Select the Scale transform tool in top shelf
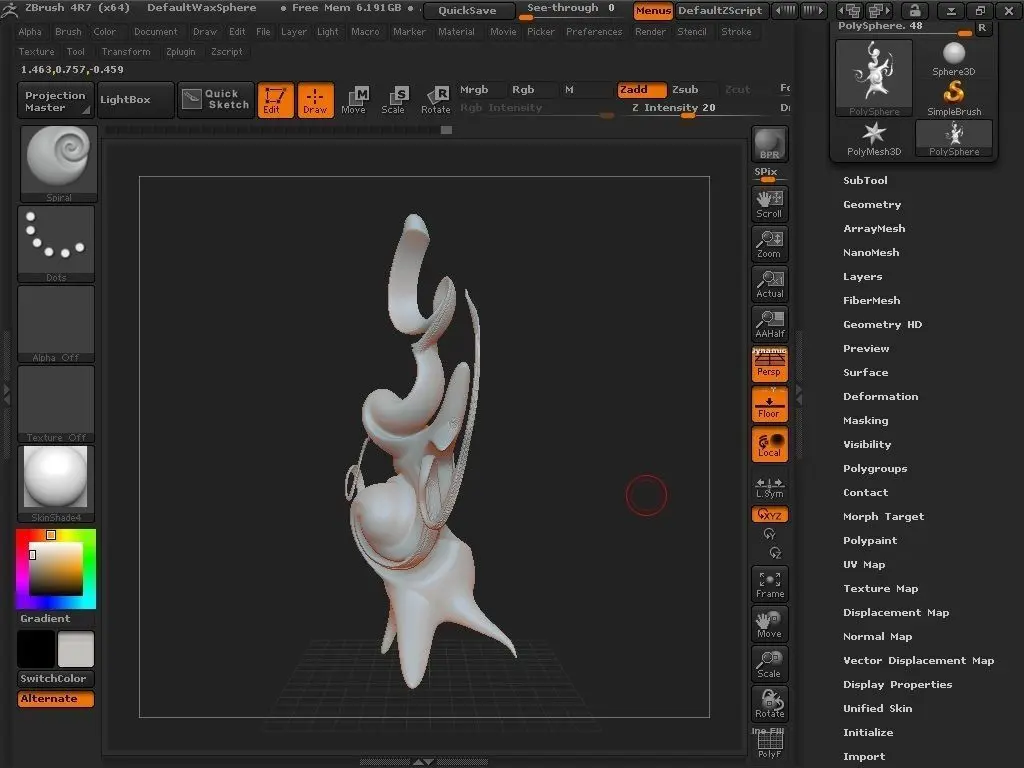 pyautogui.click(x=394, y=100)
